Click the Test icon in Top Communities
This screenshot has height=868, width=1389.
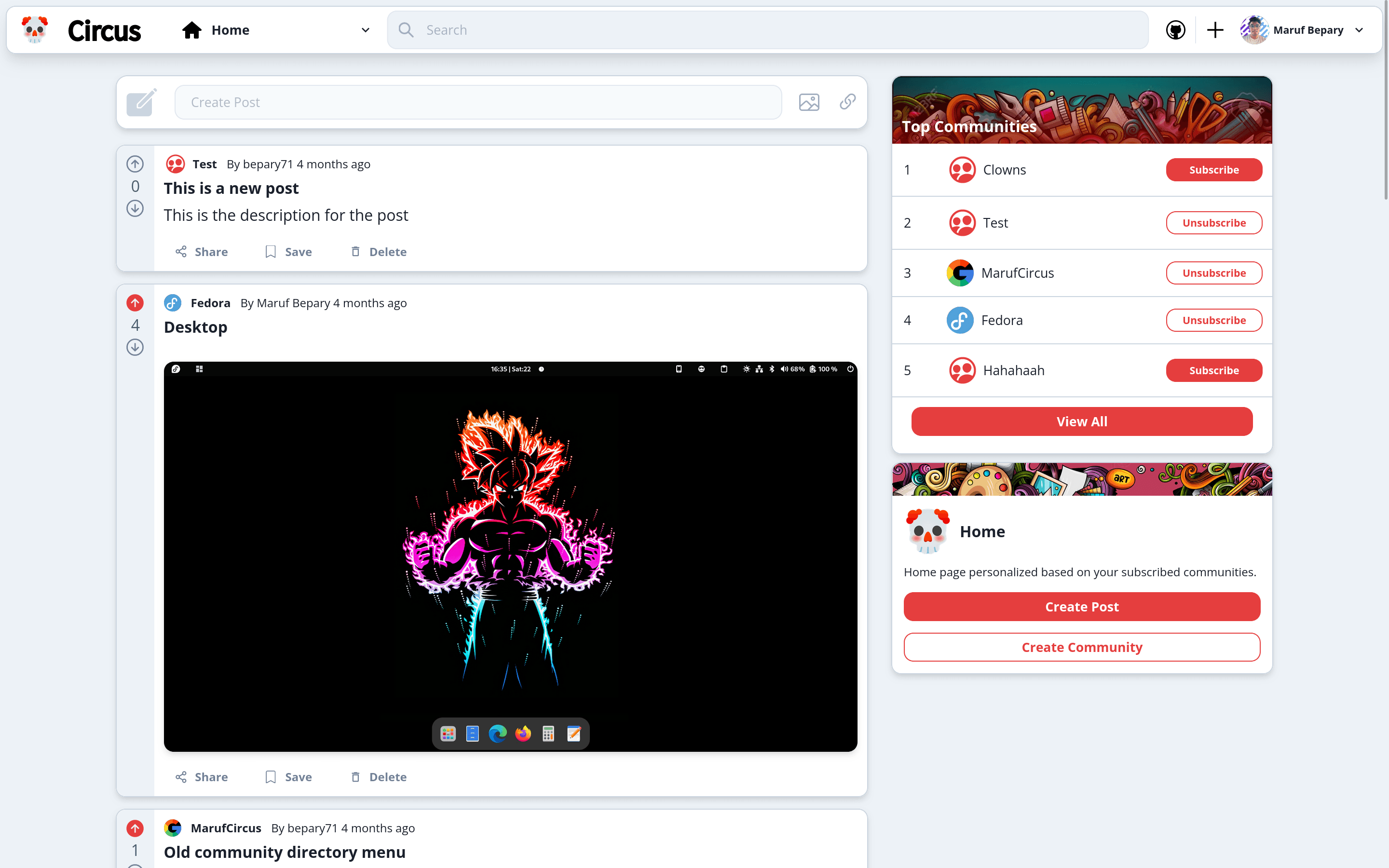tap(962, 223)
